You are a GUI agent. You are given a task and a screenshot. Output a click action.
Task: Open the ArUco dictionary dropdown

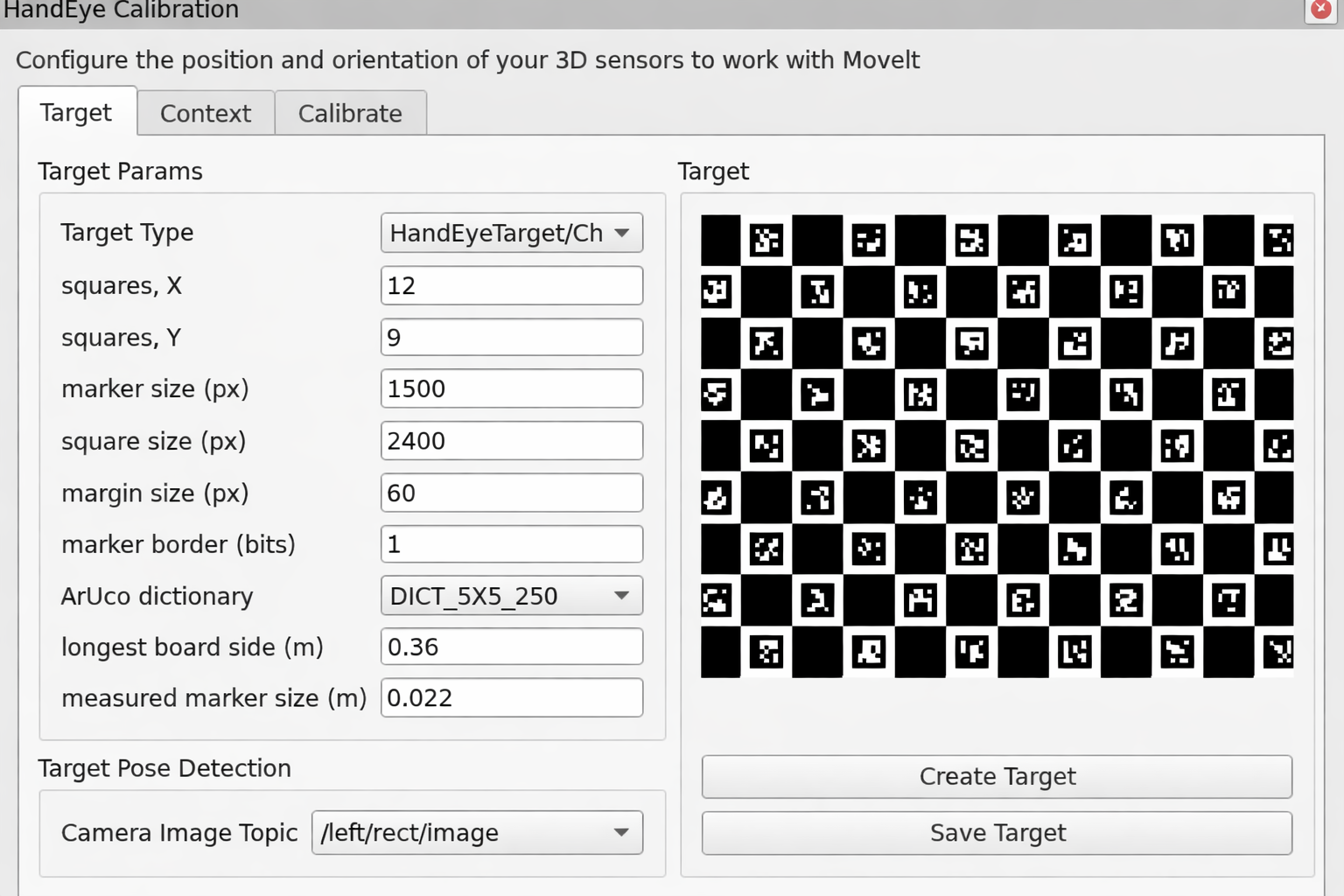511,596
